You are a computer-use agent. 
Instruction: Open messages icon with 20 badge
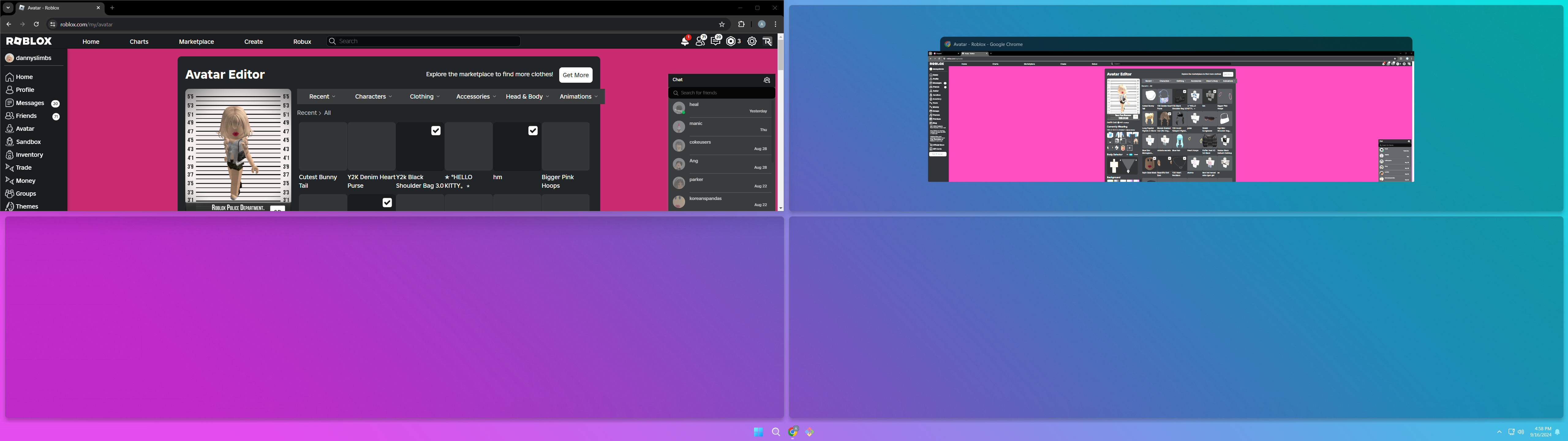[715, 41]
